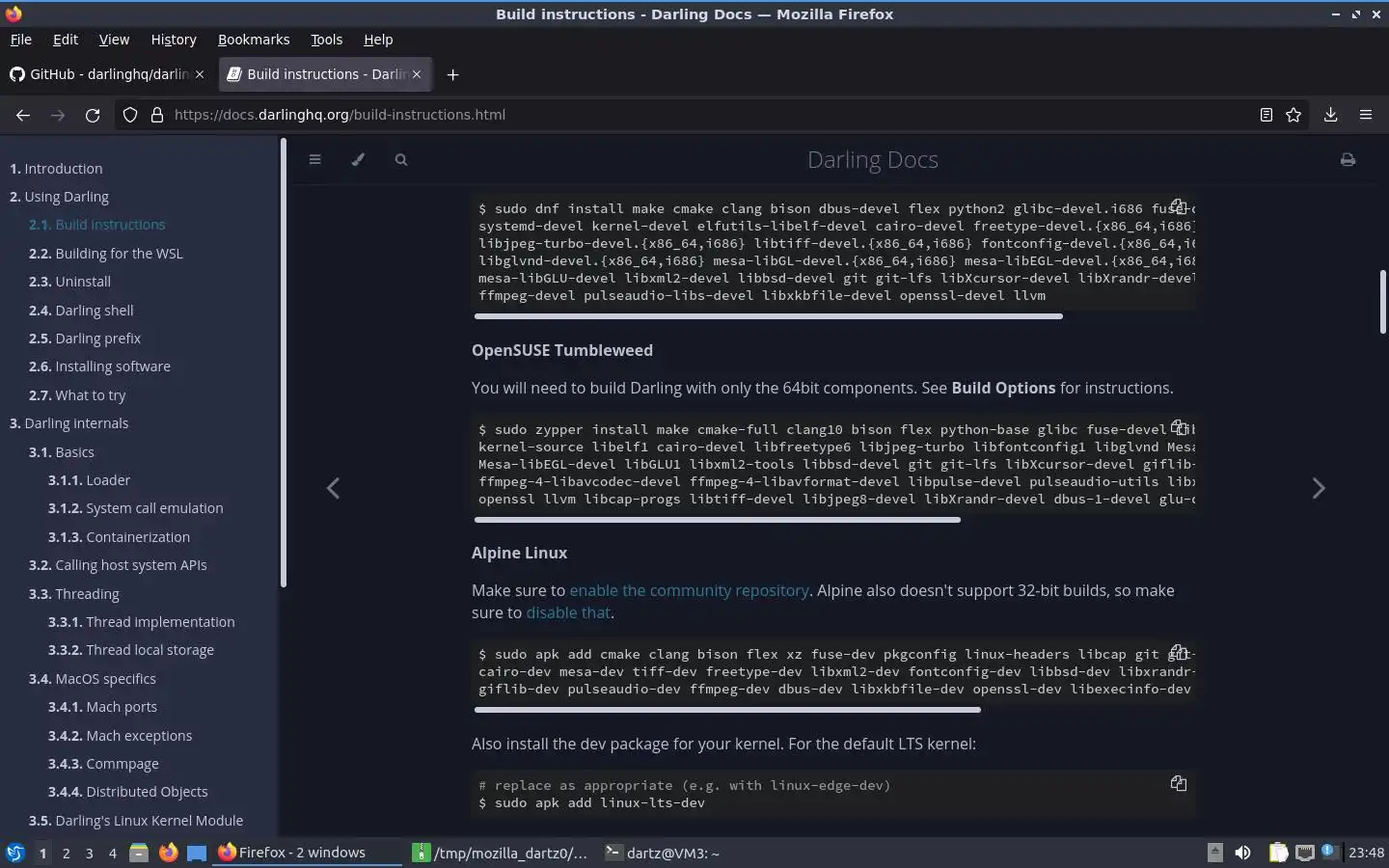The width and height of the screenshot is (1389, 868).
Task: Open the docs search magnifier
Action: point(401,160)
